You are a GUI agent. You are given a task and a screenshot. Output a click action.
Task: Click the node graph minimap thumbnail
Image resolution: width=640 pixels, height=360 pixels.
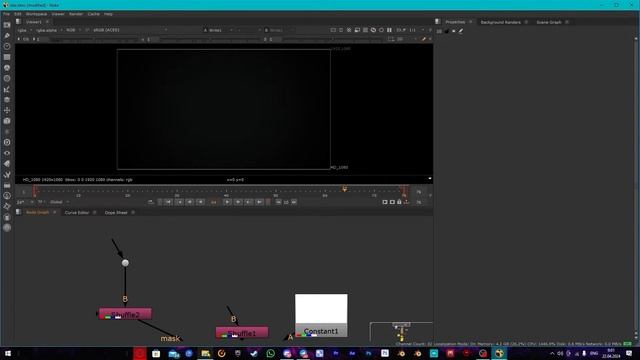point(401,332)
